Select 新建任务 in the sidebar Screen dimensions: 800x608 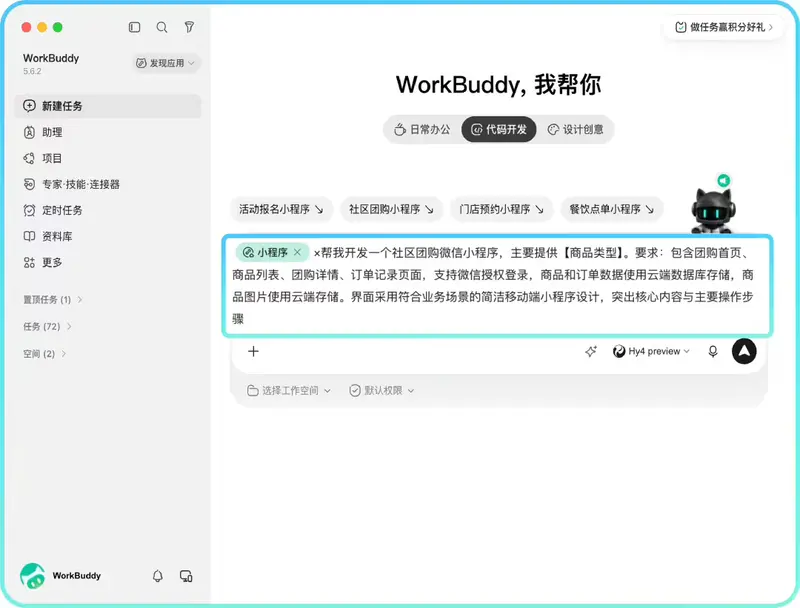[108, 106]
